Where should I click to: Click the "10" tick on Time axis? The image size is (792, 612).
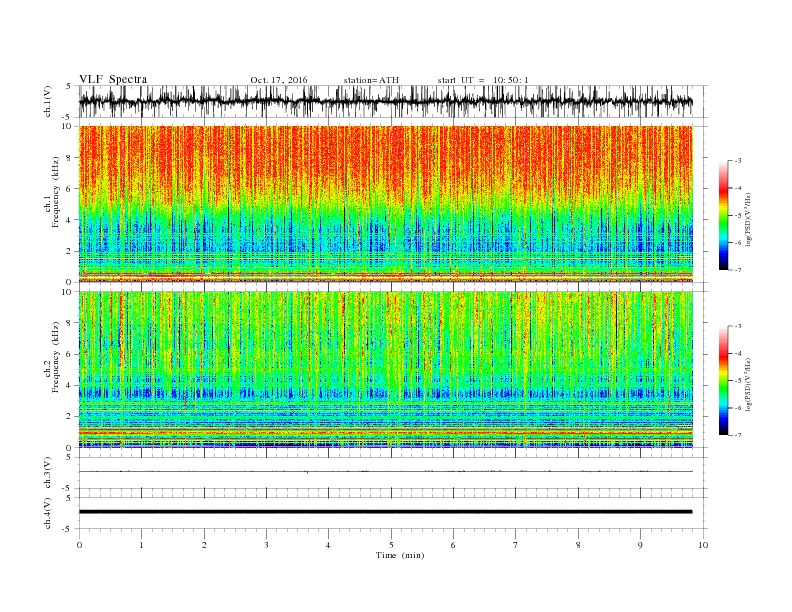[x=703, y=545]
